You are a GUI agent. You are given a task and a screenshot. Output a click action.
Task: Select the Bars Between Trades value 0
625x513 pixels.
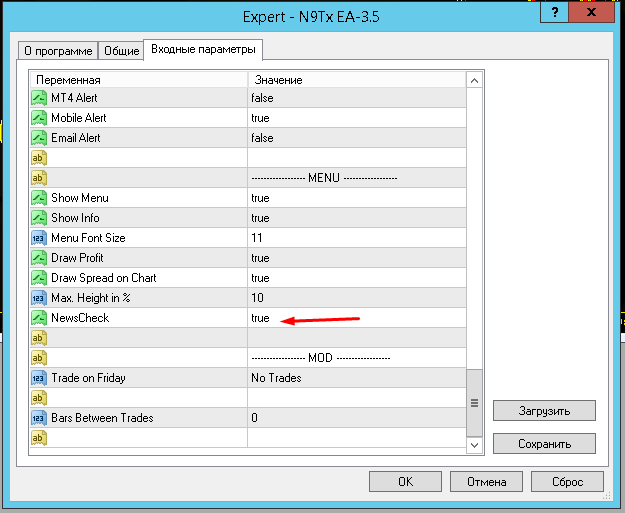(x=254, y=418)
